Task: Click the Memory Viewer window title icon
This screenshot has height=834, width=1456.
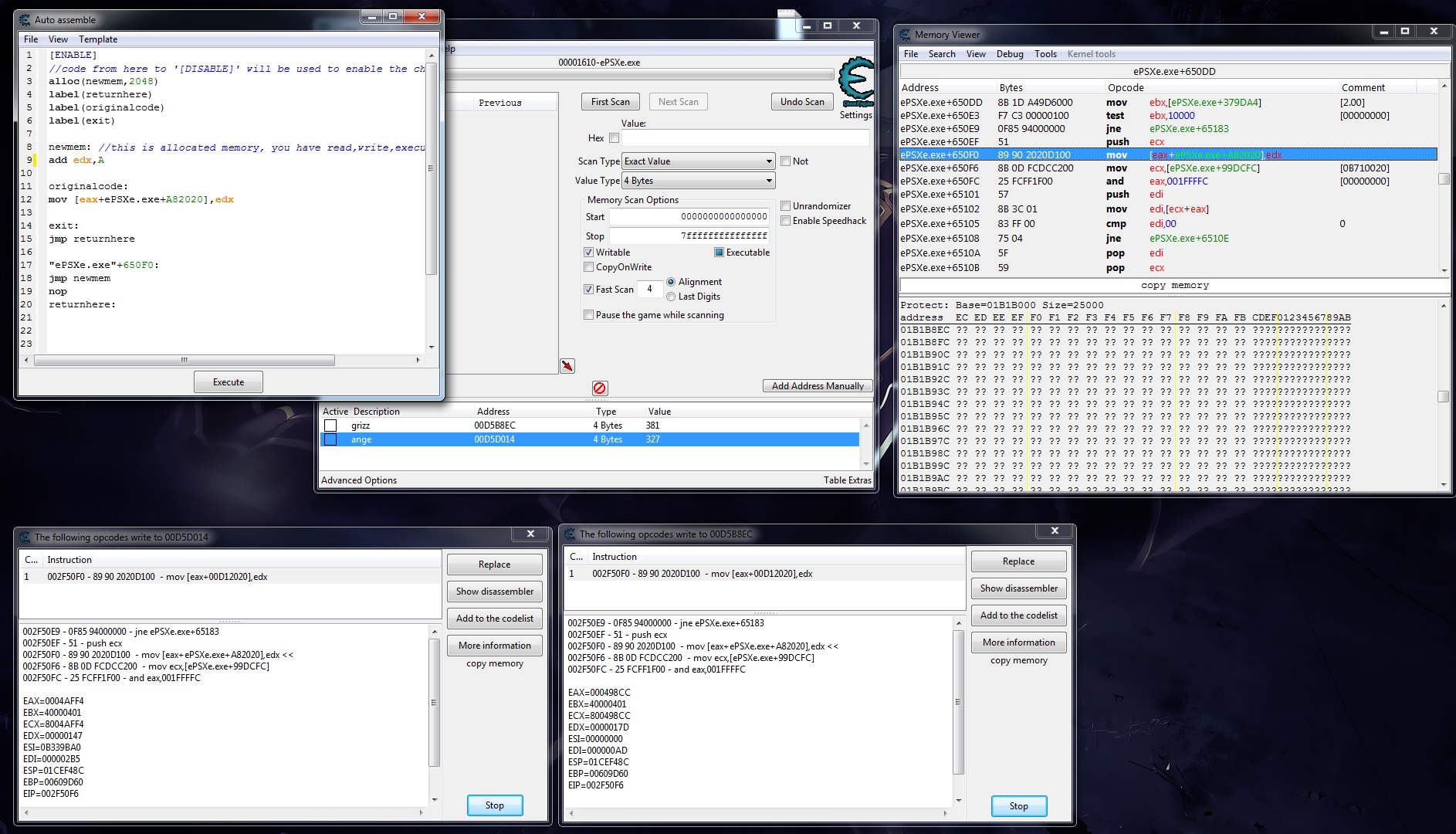Action: 905,34
